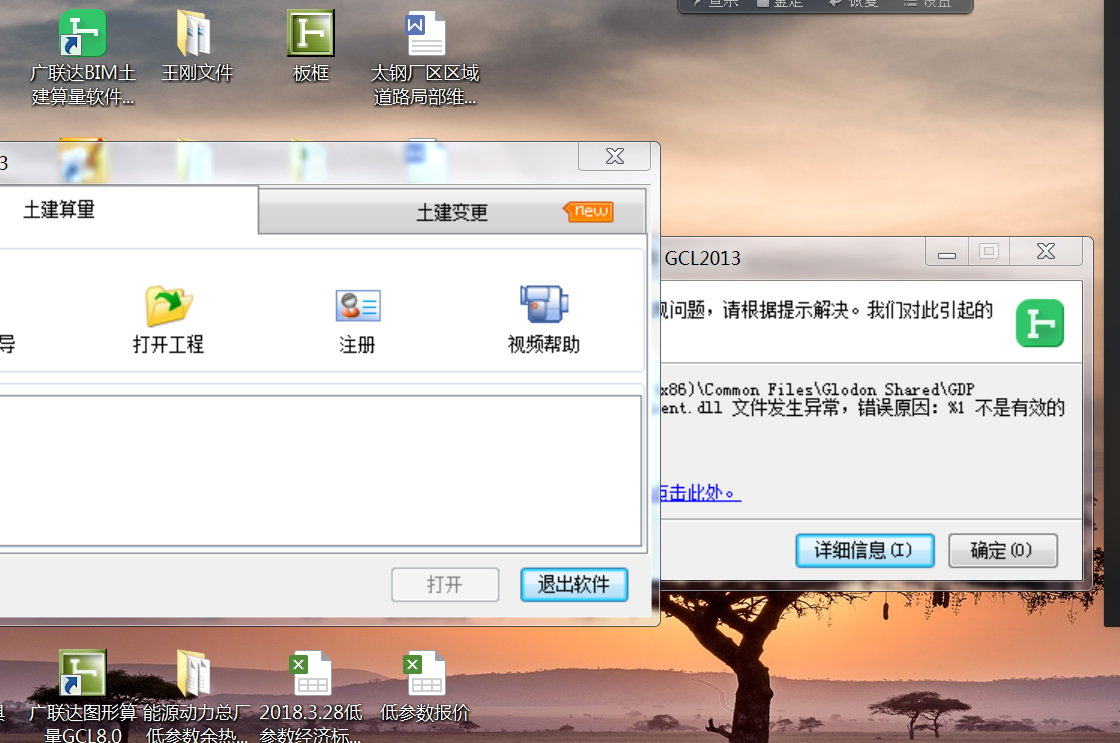Click the 详细信息(I) button
The width and height of the screenshot is (1120, 743).
click(865, 550)
